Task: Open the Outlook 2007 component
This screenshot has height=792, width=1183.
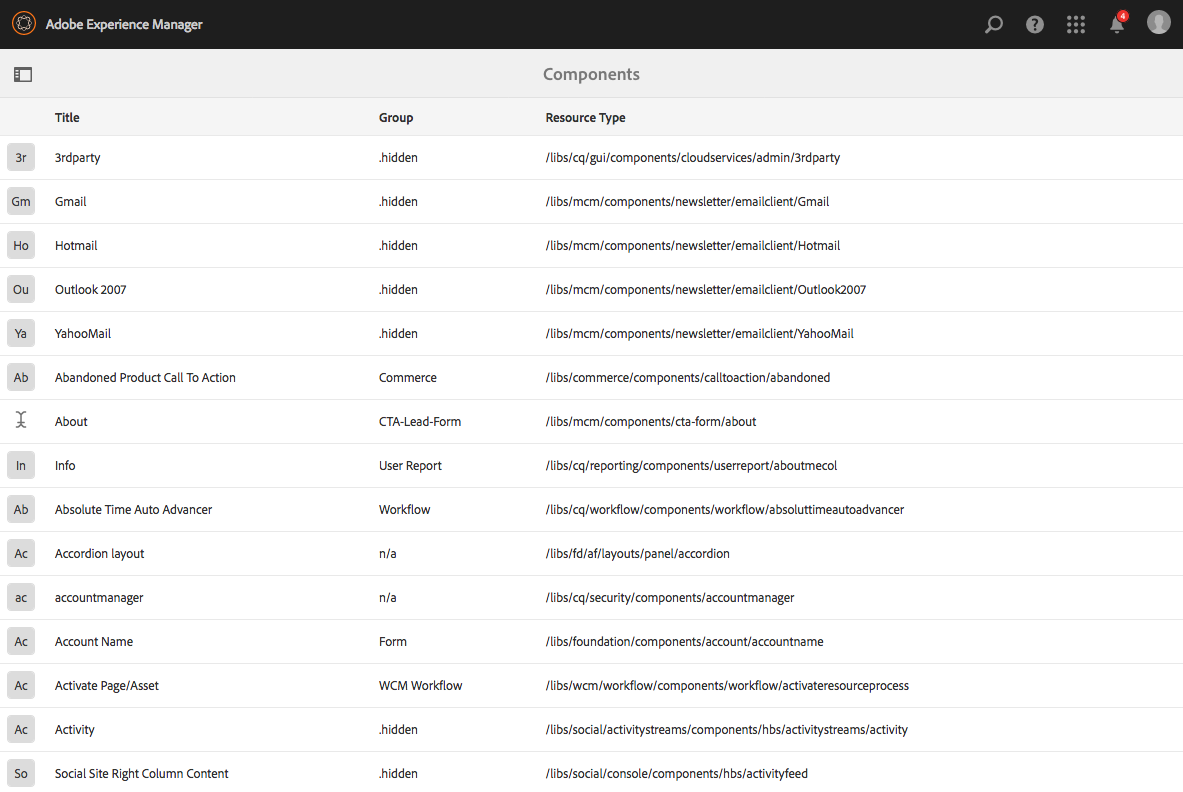Action: pos(90,290)
